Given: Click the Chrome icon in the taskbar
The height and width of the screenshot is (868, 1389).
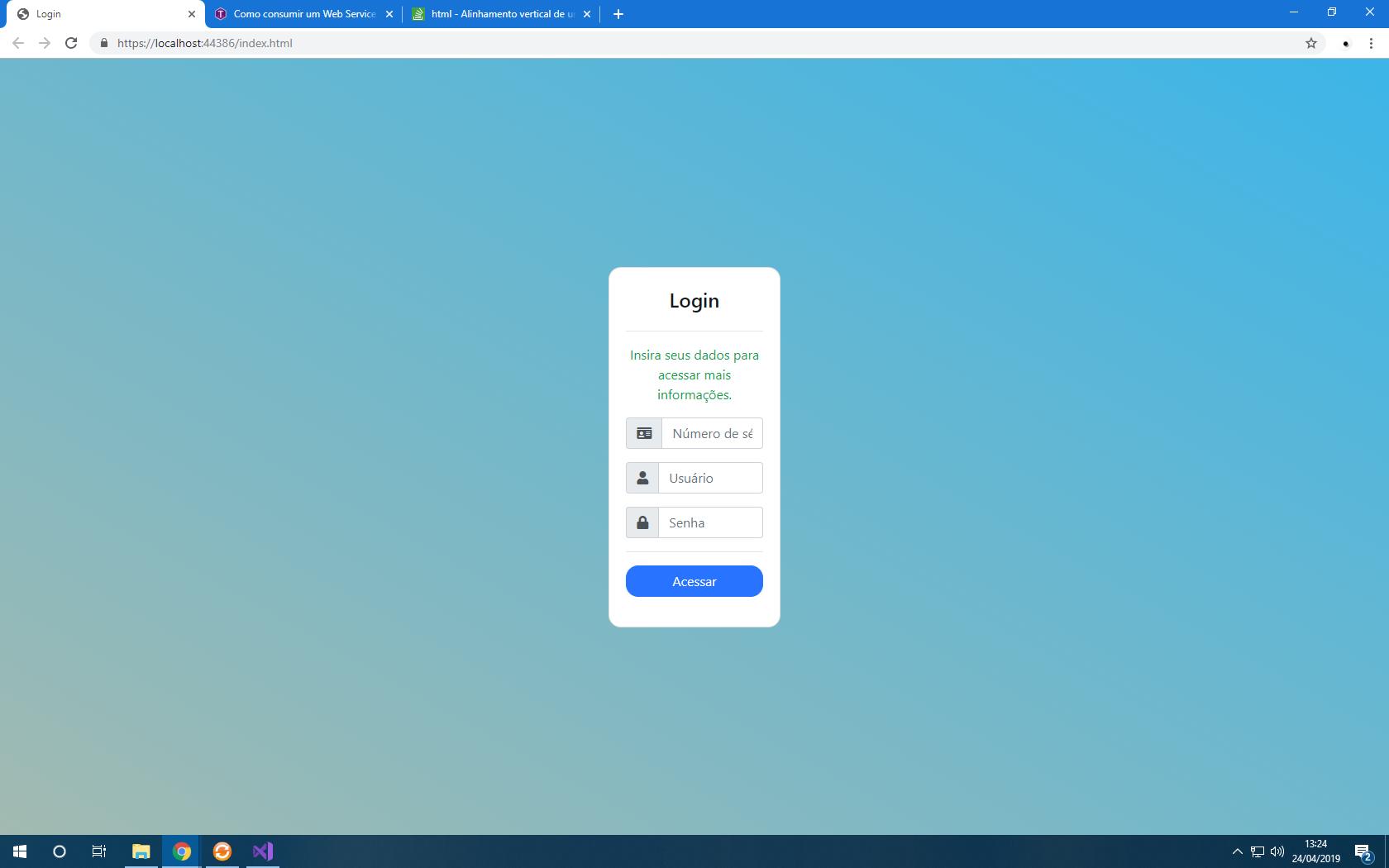Looking at the screenshot, I should 182,851.
